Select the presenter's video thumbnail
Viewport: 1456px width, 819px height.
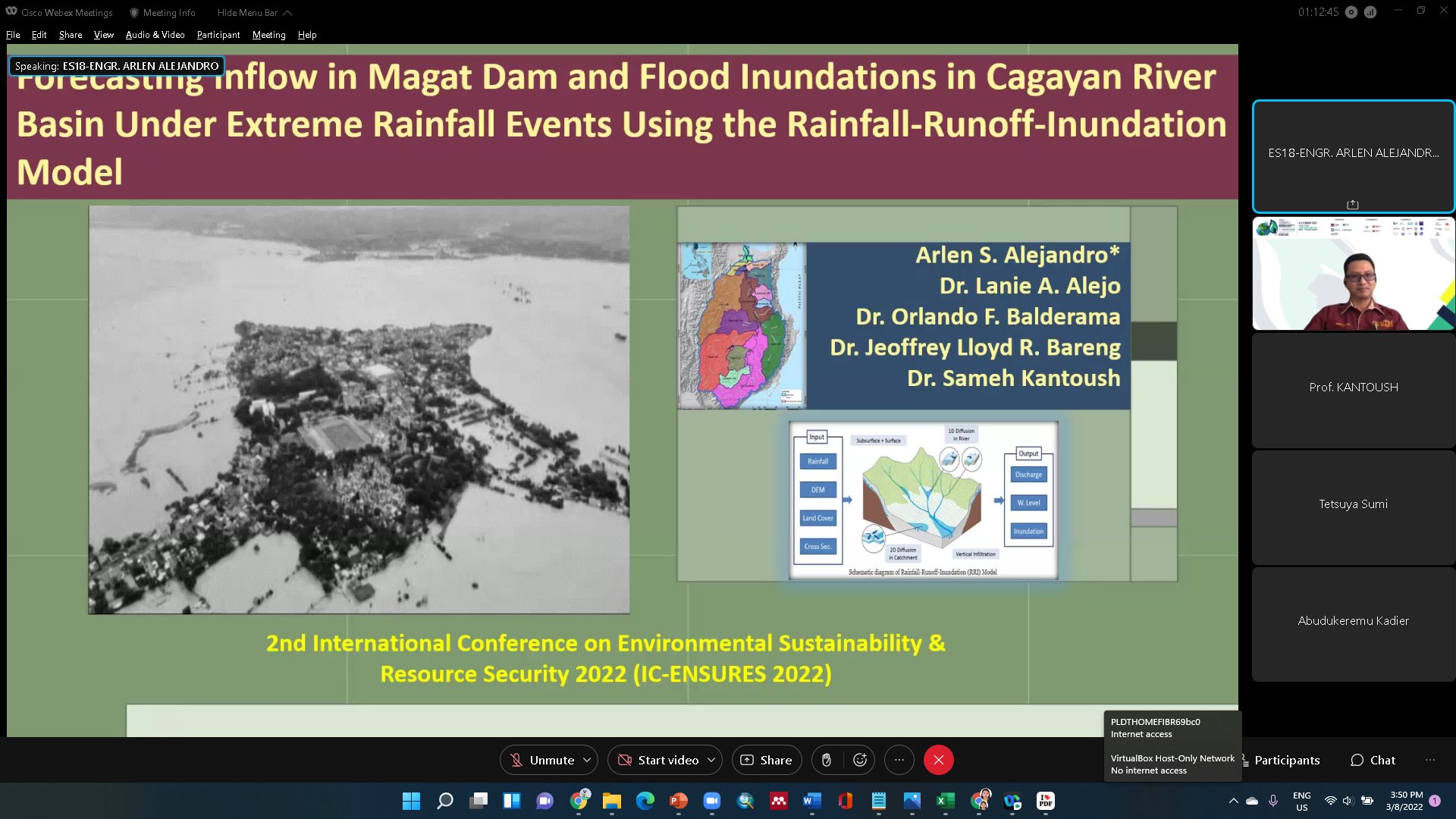tap(1353, 274)
